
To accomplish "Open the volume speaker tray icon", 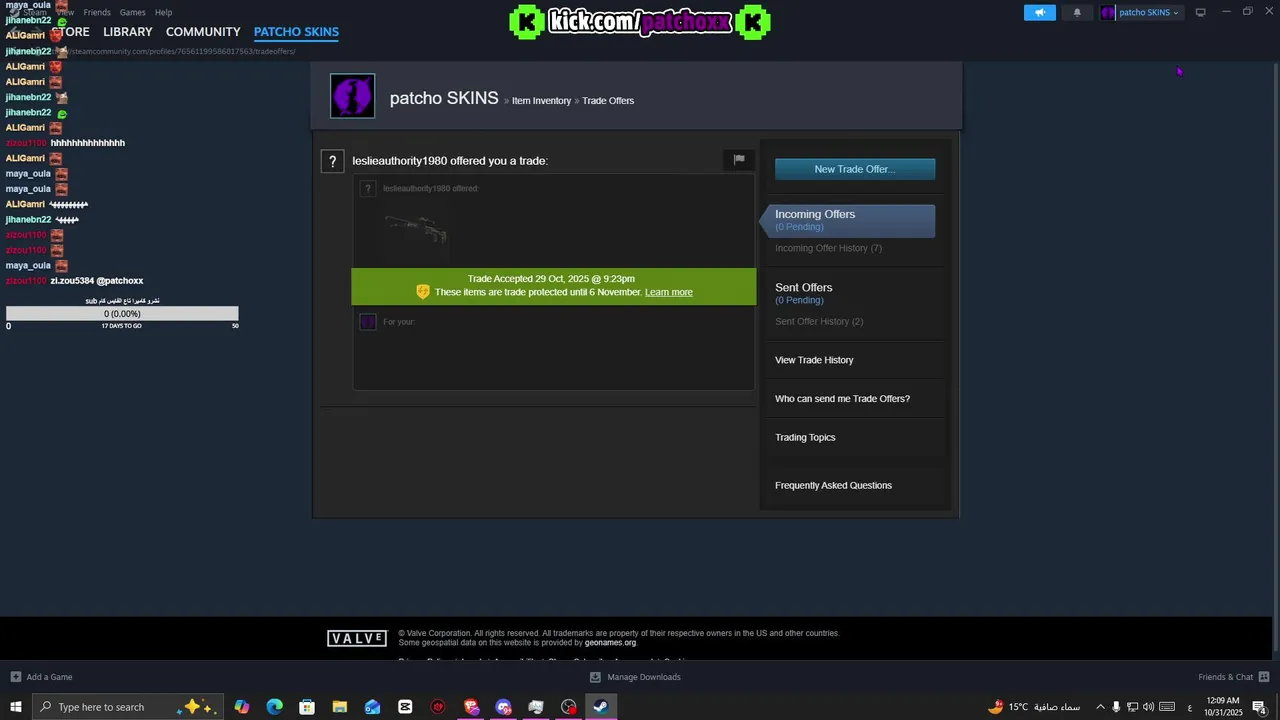I will tap(1148, 707).
